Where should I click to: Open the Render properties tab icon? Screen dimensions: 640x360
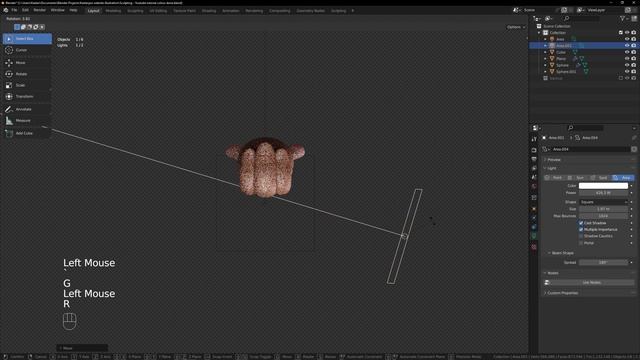(x=534, y=150)
